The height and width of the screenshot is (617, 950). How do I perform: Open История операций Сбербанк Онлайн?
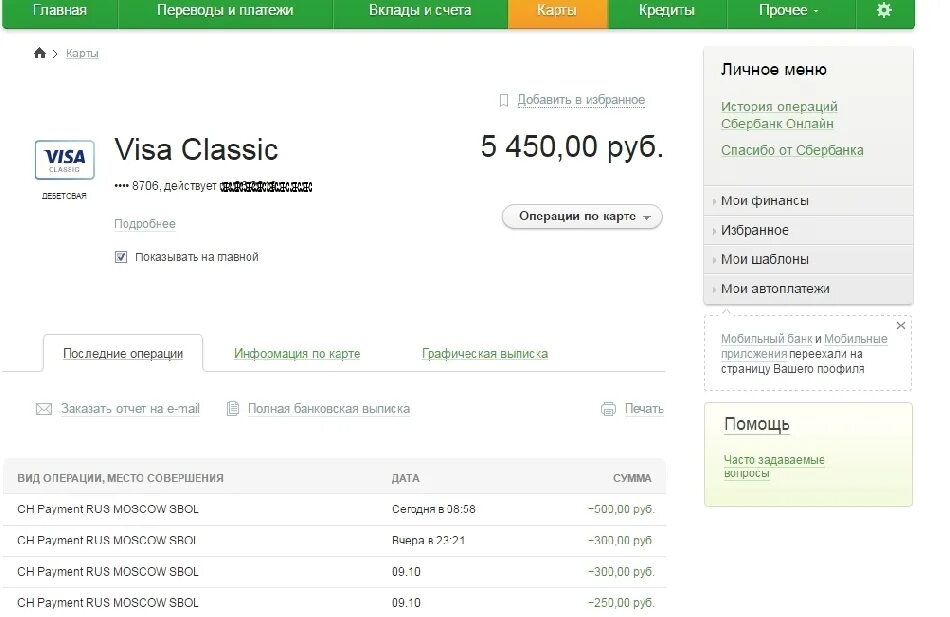pyautogui.click(x=779, y=113)
